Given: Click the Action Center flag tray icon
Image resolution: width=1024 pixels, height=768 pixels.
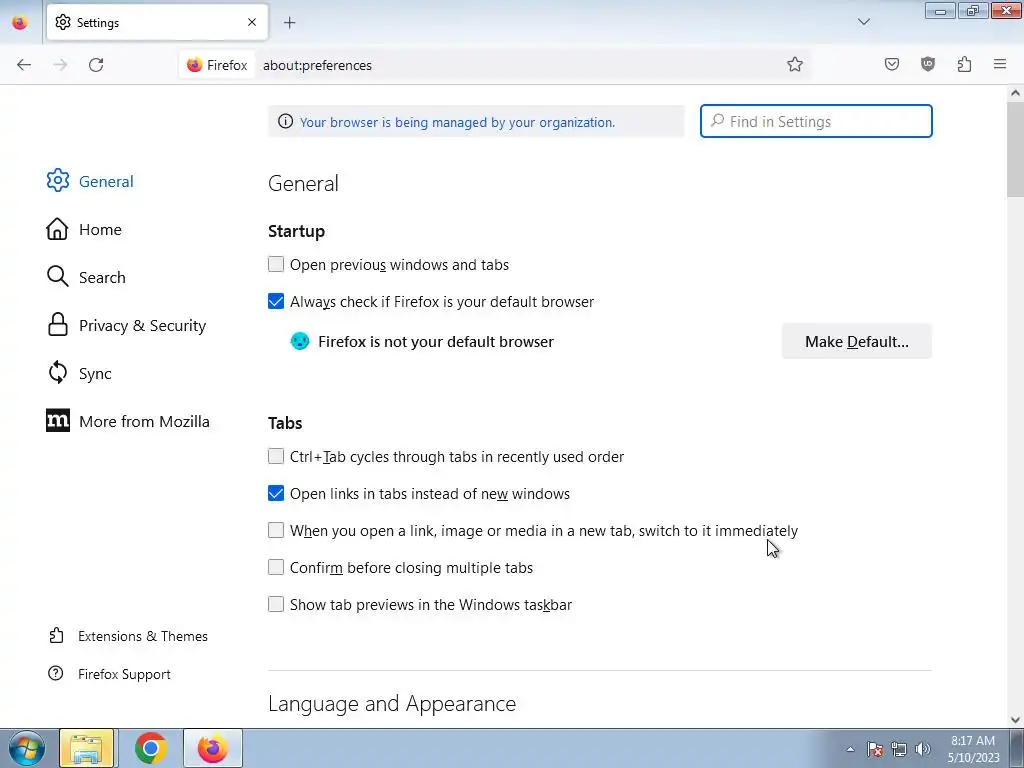Looking at the screenshot, I should [875, 749].
